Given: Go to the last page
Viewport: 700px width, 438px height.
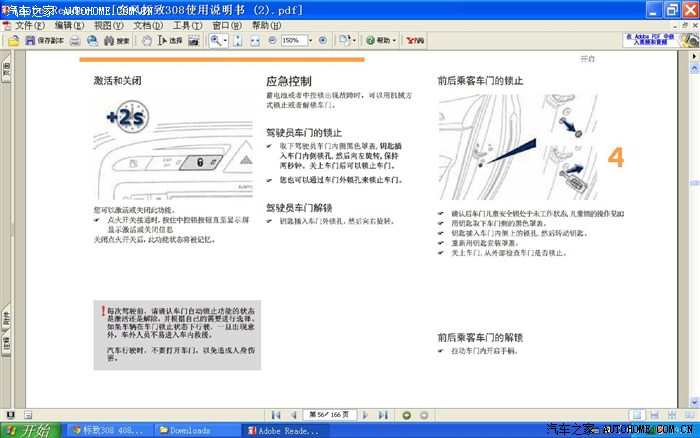Looking at the screenshot, I should [383, 415].
